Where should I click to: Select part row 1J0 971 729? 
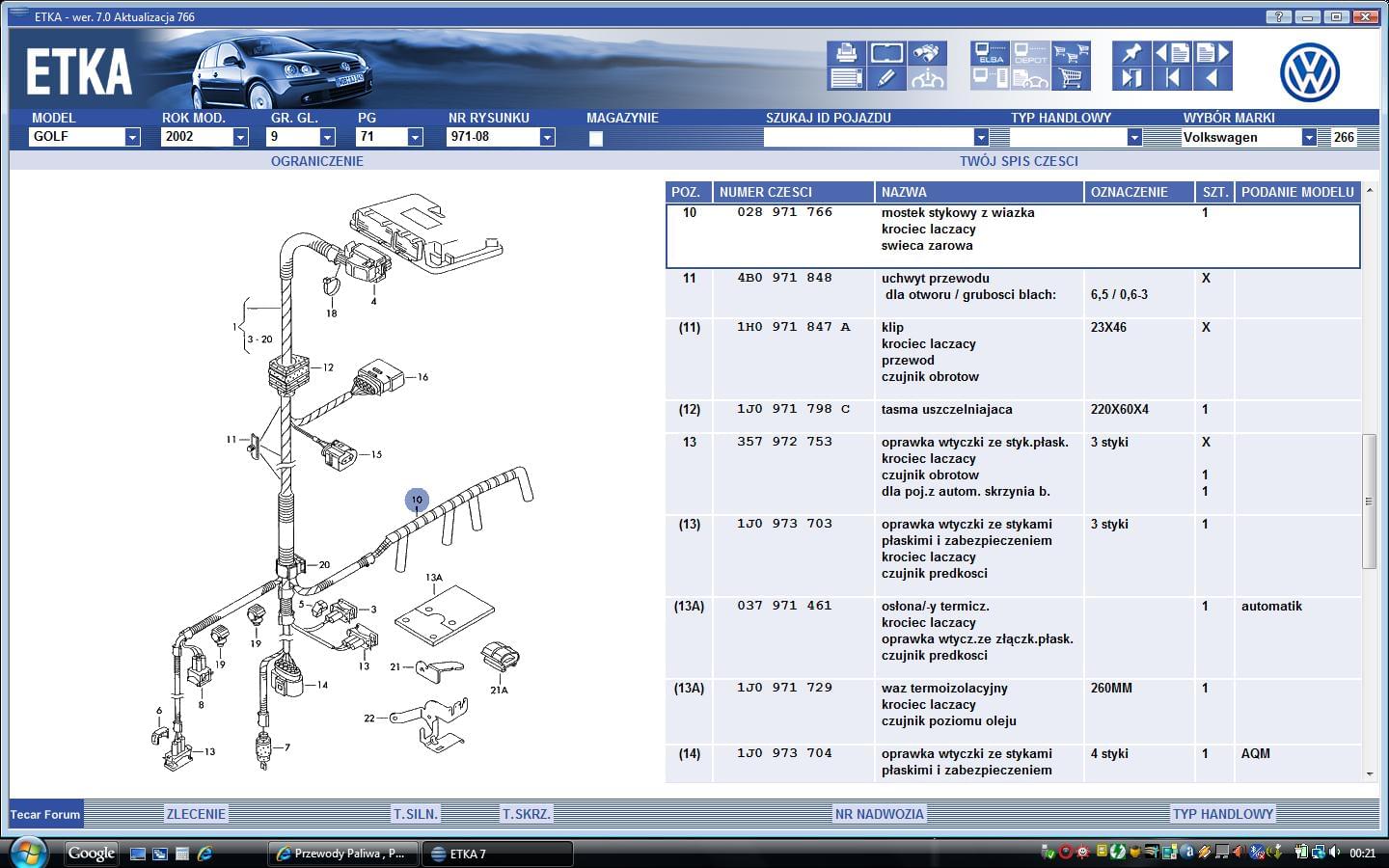tap(1013, 712)
